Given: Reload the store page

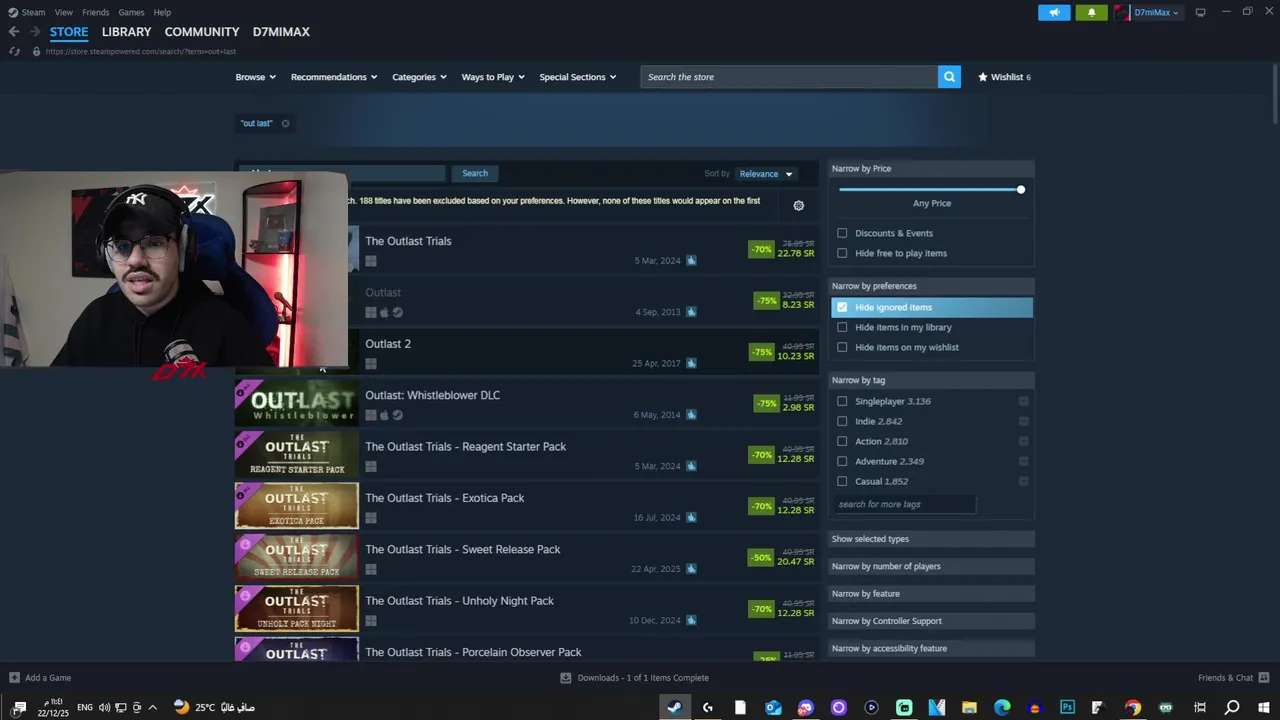Looking at the screenshot, I should point(14,51).
